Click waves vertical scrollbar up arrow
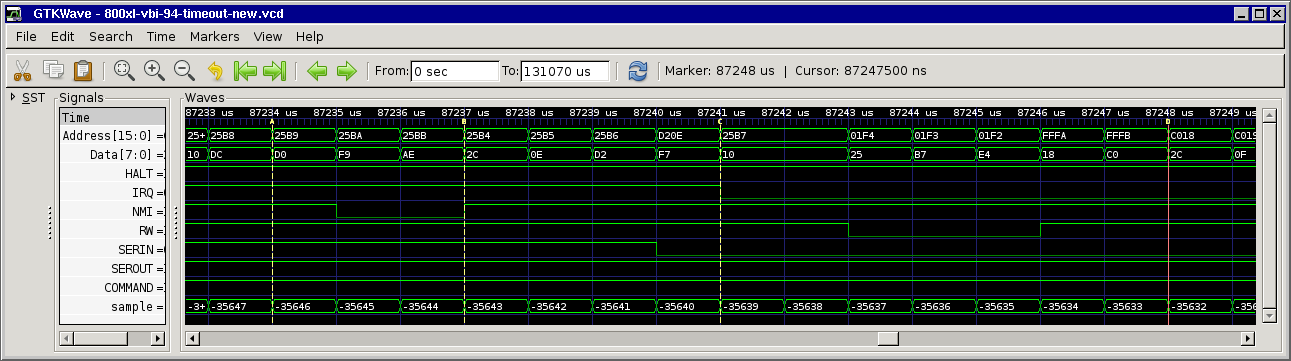The height and width of the screenshot is (361, 1291). [x=1269, y=116]
